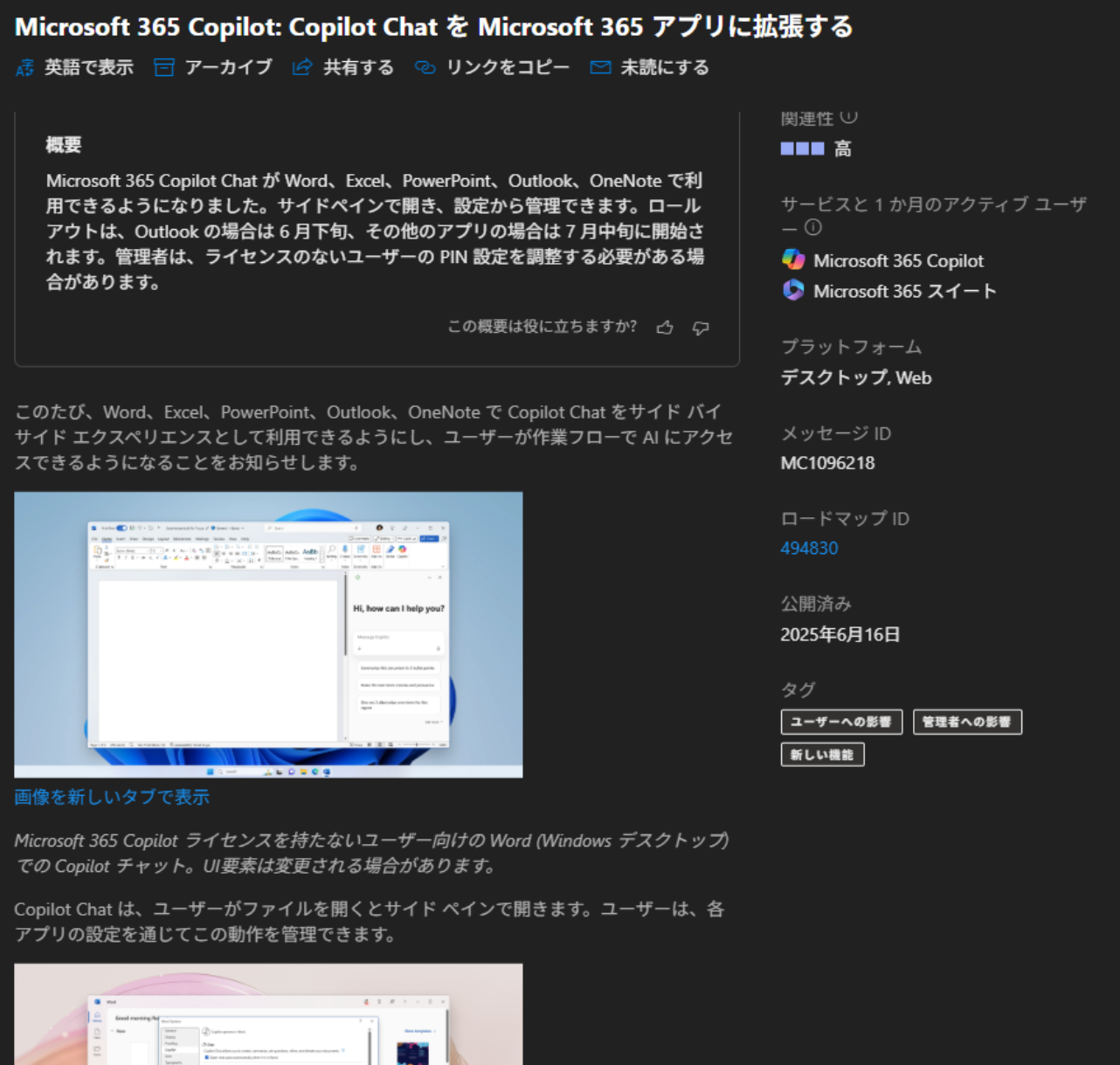
Task: Click the 英語で表示 translate icon
Action: click(24, 68)
